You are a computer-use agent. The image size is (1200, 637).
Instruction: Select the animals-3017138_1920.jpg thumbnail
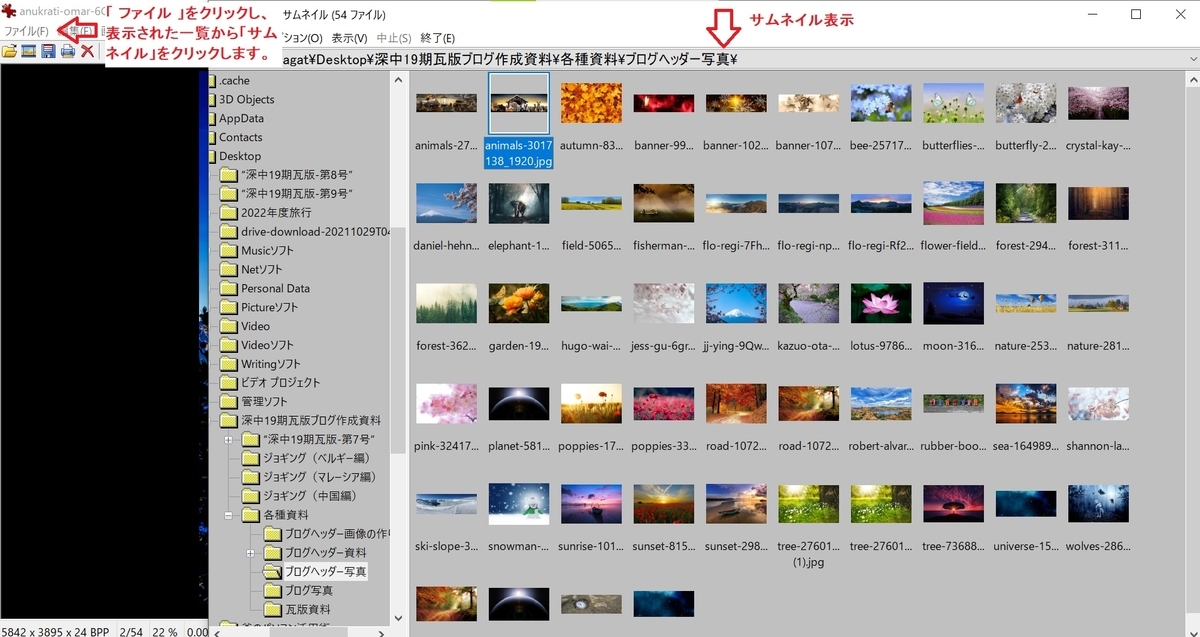[518, 103]
